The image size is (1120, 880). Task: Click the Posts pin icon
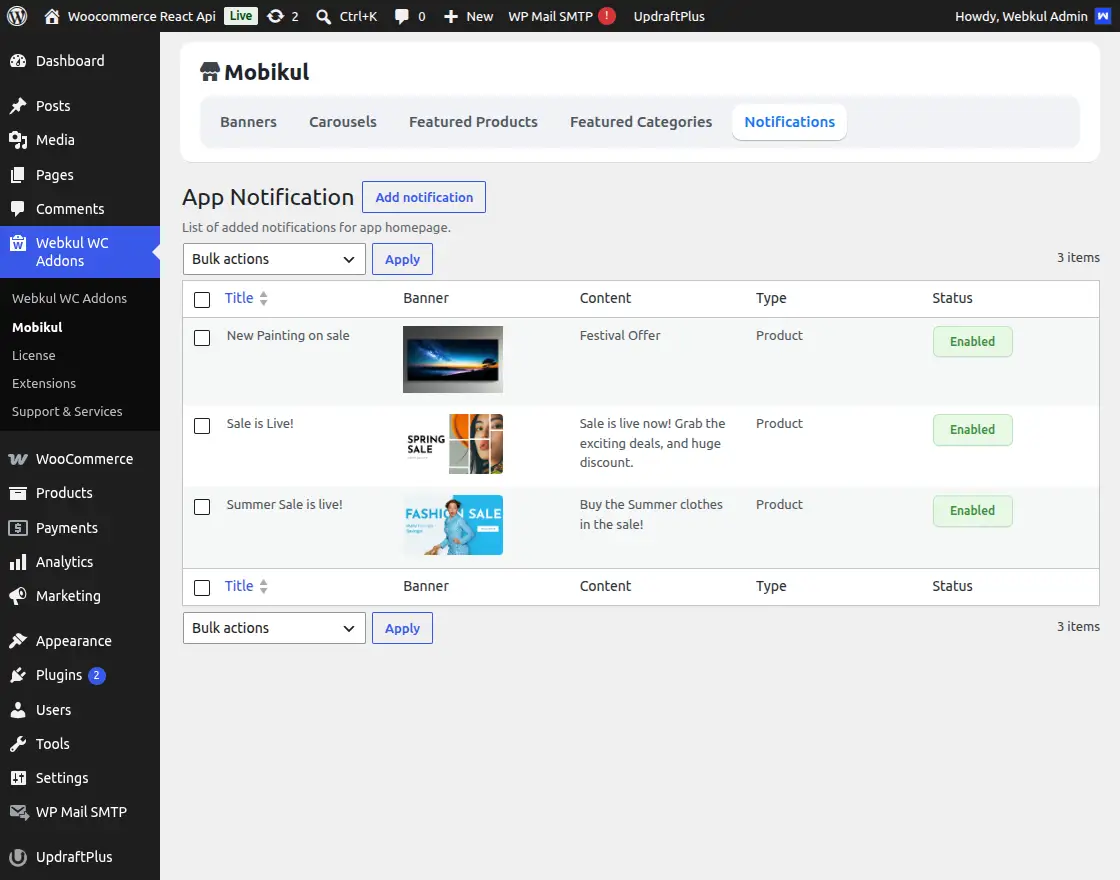pos(18,106)
